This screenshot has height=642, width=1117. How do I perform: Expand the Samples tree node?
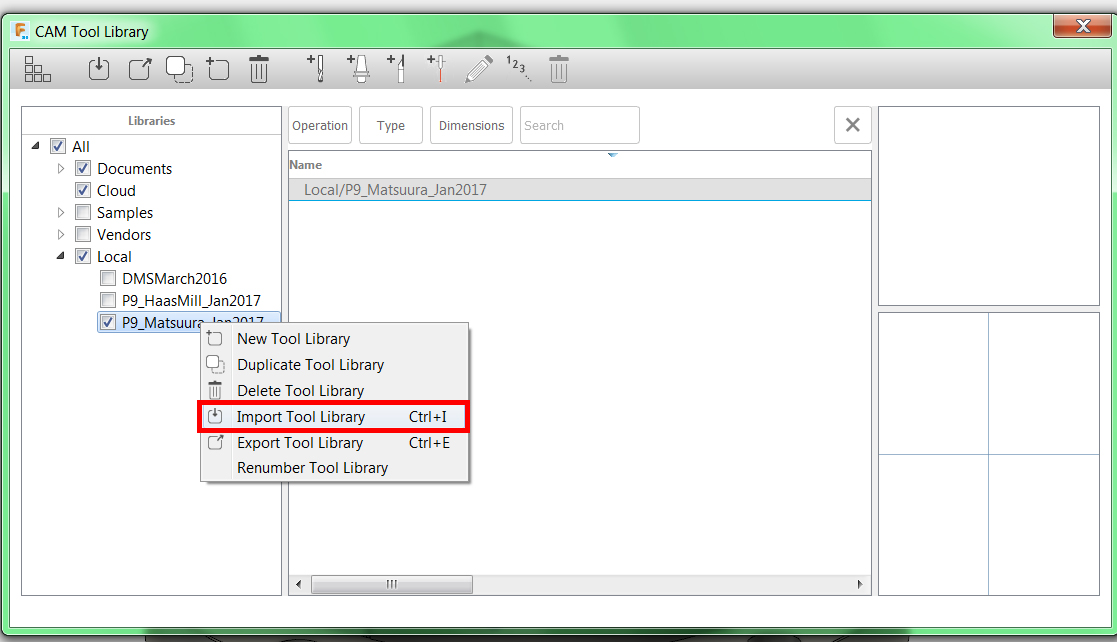[x=61, y=212]
